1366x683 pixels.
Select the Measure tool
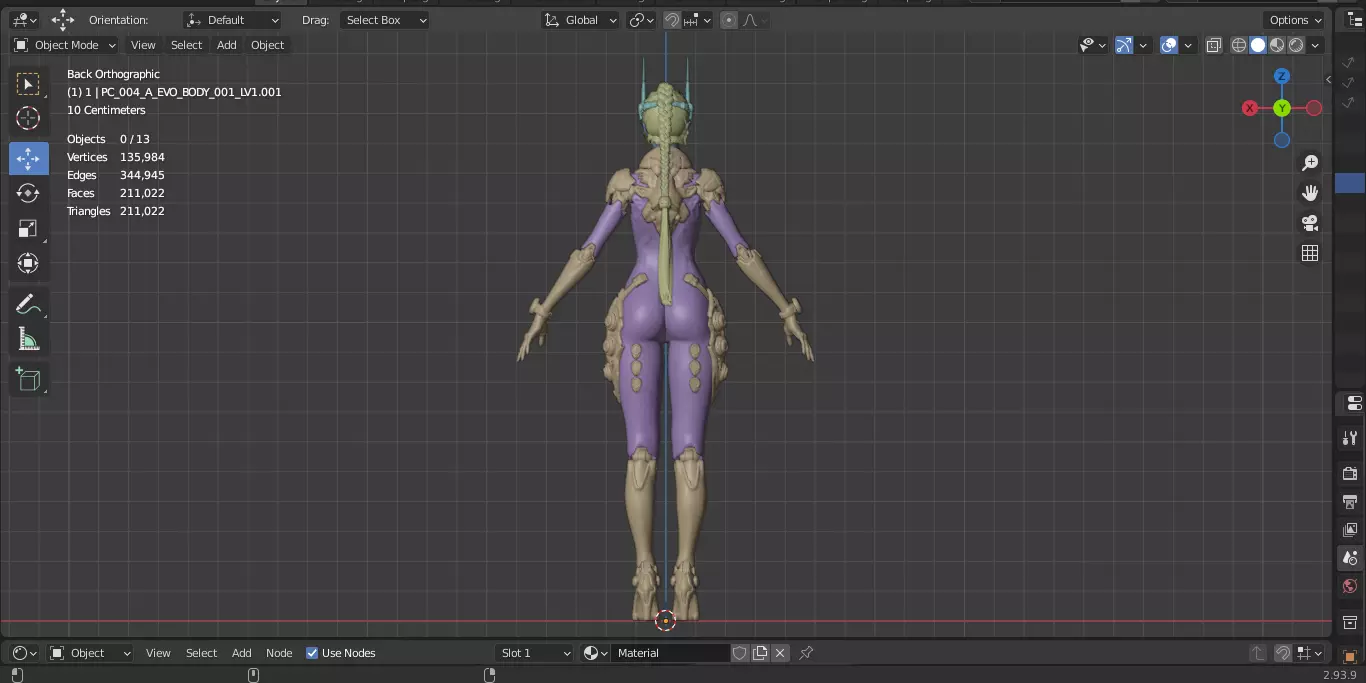point(28,340)
